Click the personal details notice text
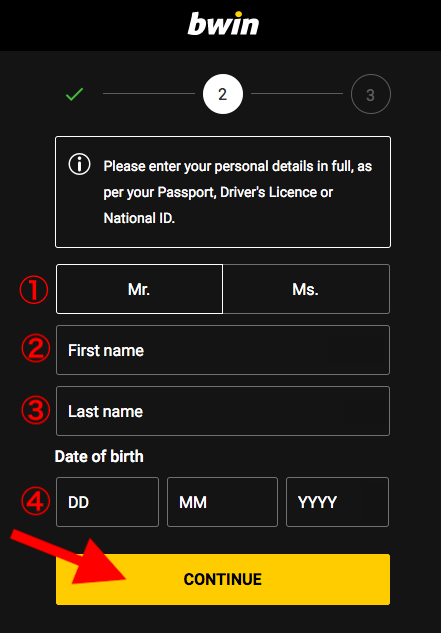Viewport: 441px width, 633px height. coord(237,192)
